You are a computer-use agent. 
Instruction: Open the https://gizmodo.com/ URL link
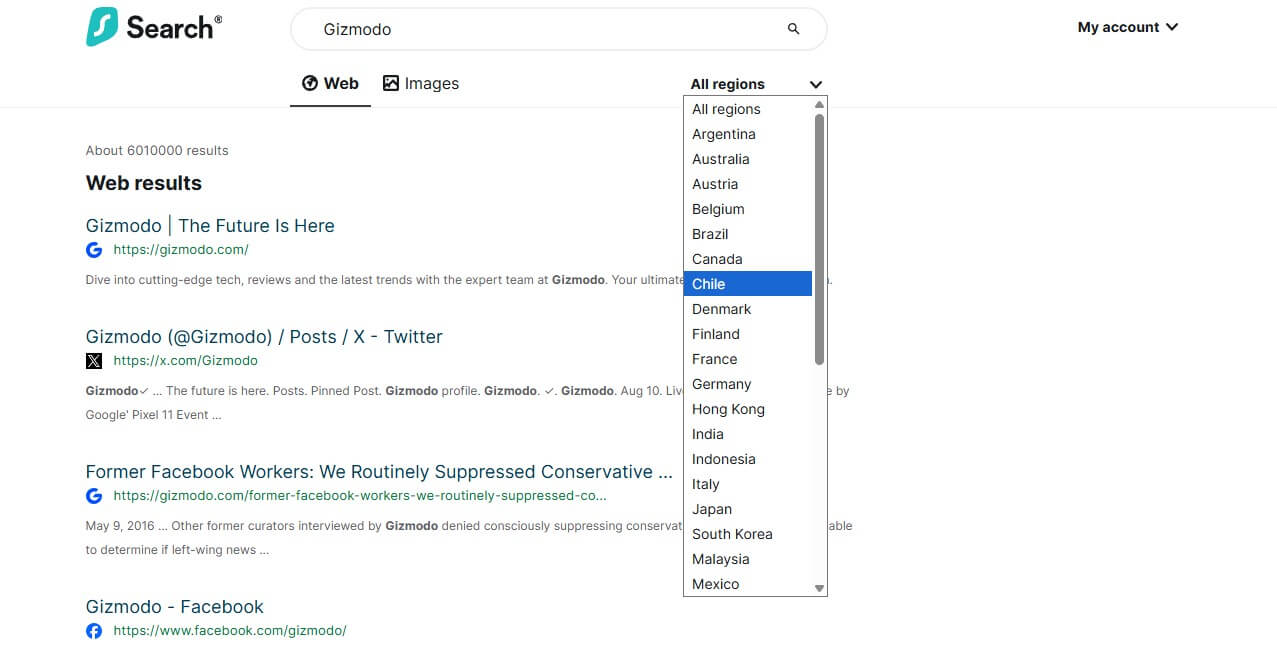pyautogui.click(x=181, y=250)
